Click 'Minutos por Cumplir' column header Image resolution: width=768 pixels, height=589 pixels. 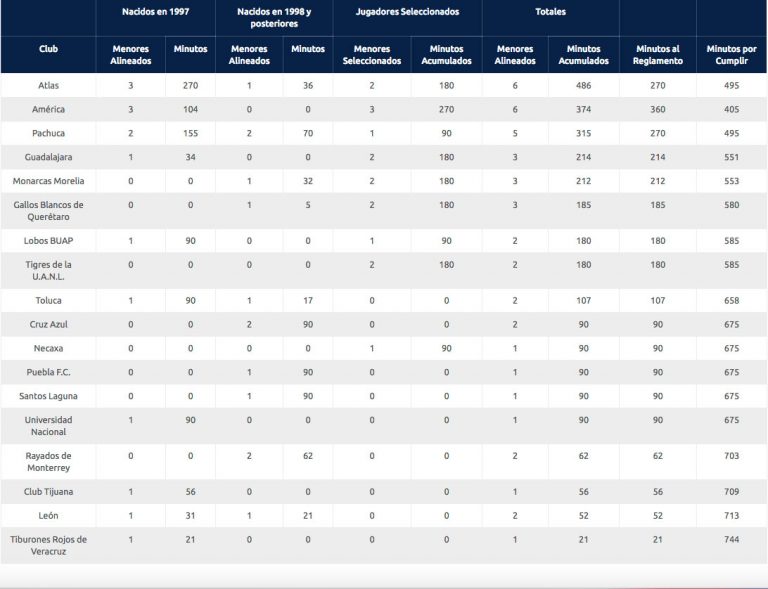coord(732,55)
